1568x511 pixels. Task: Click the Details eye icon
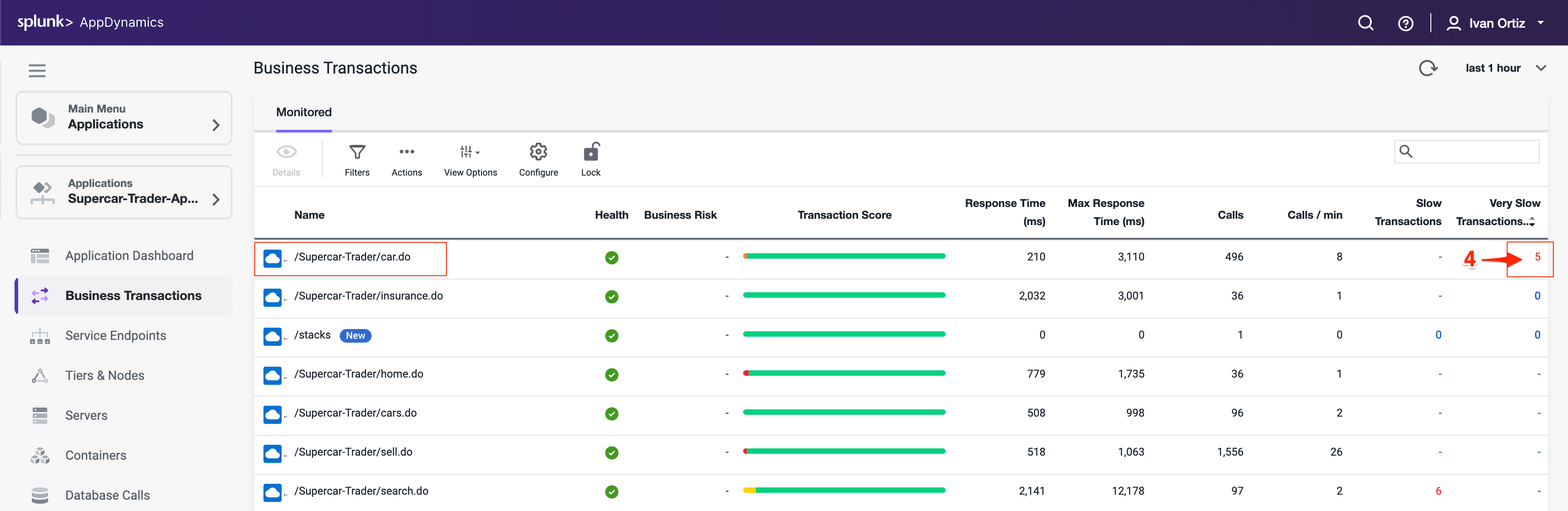[x=286, y=152]
